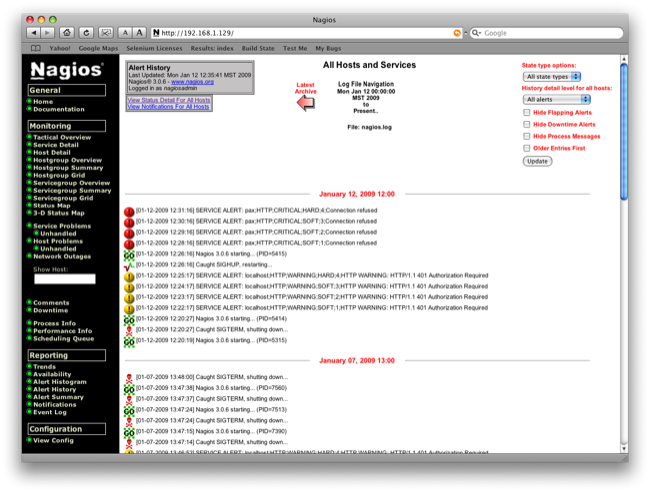Image resolution: width=650 pixels, height=492 pixels.
Task: Click the Nagios logo in sidebar
Action: (x=67, y=70)
